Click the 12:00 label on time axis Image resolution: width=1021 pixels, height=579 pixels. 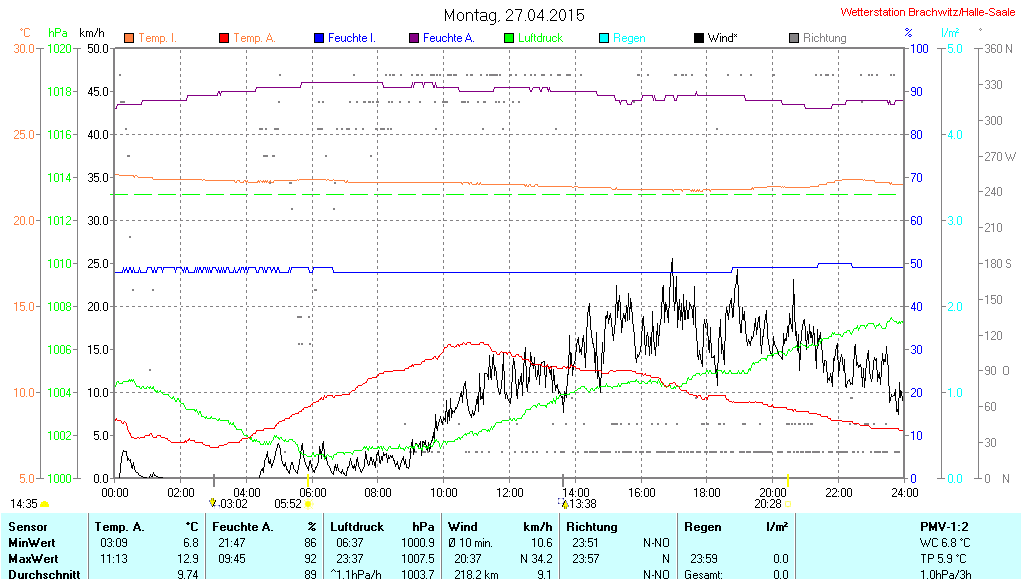pos(509,492)
